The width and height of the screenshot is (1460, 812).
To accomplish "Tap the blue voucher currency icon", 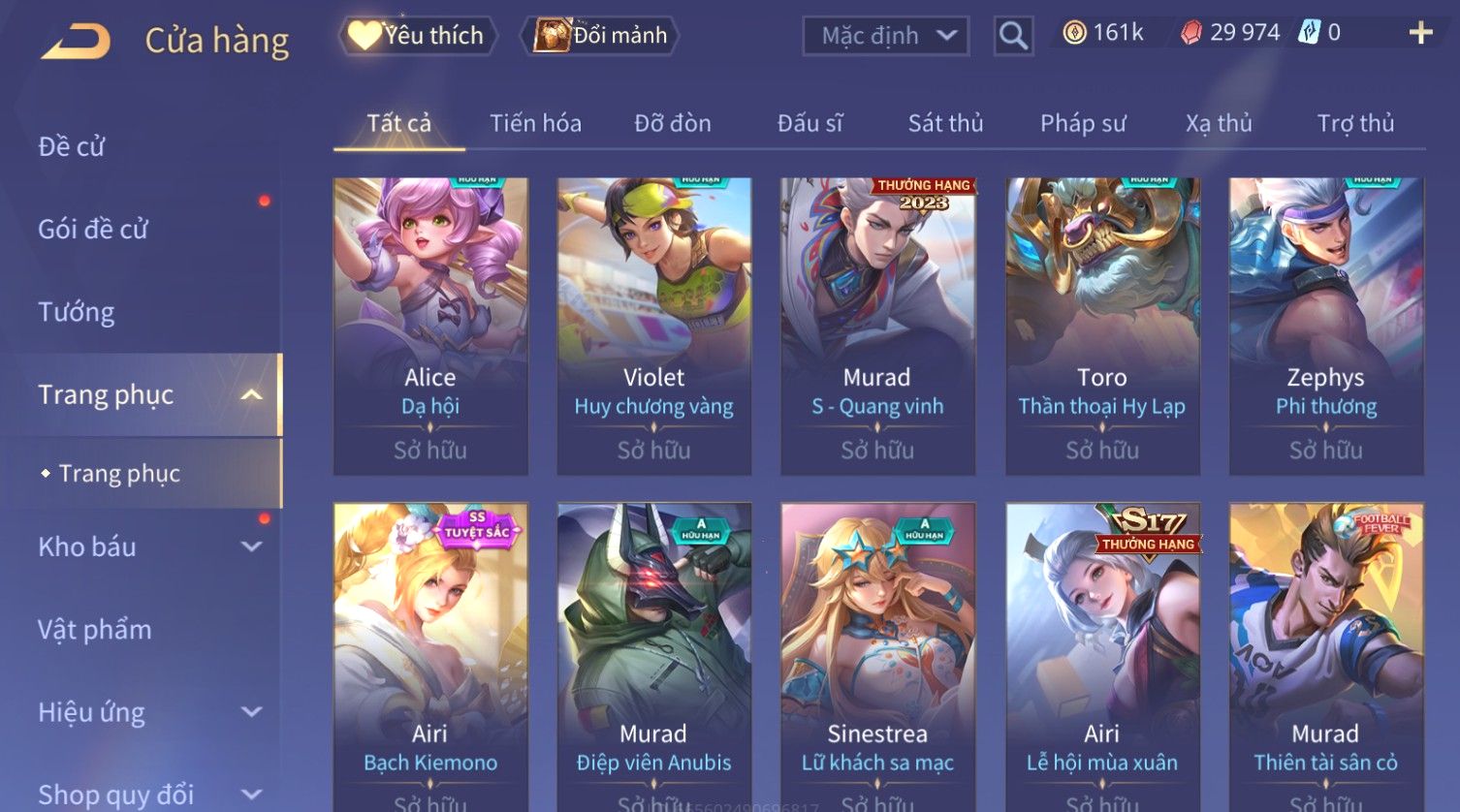I will tap(1310, 33).
